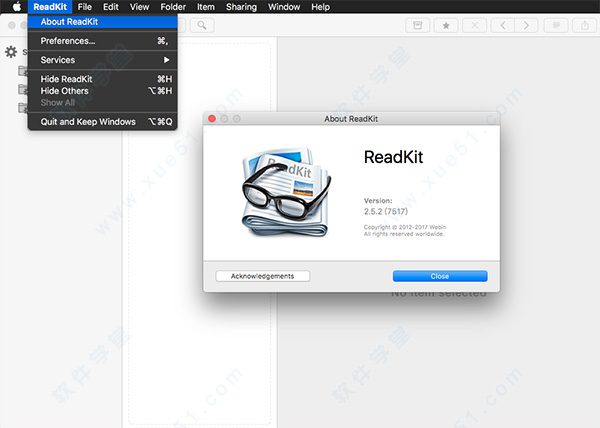Viewport: 600px width, 428px height.
Task: Open the File menu
Action: pos(85,7)
